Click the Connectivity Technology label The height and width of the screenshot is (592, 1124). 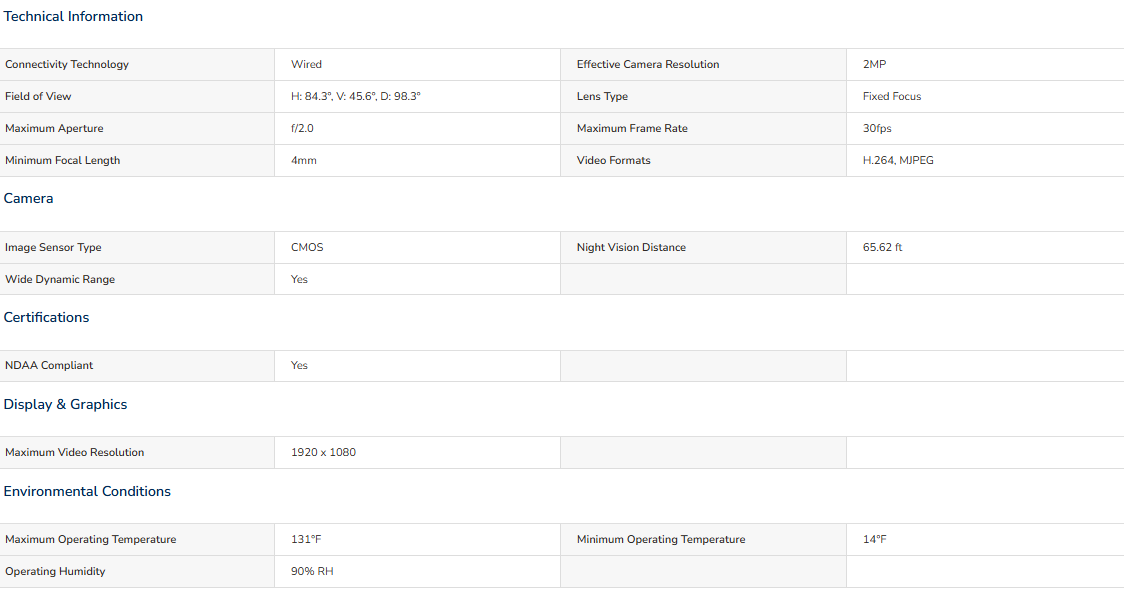coord(67,65)
